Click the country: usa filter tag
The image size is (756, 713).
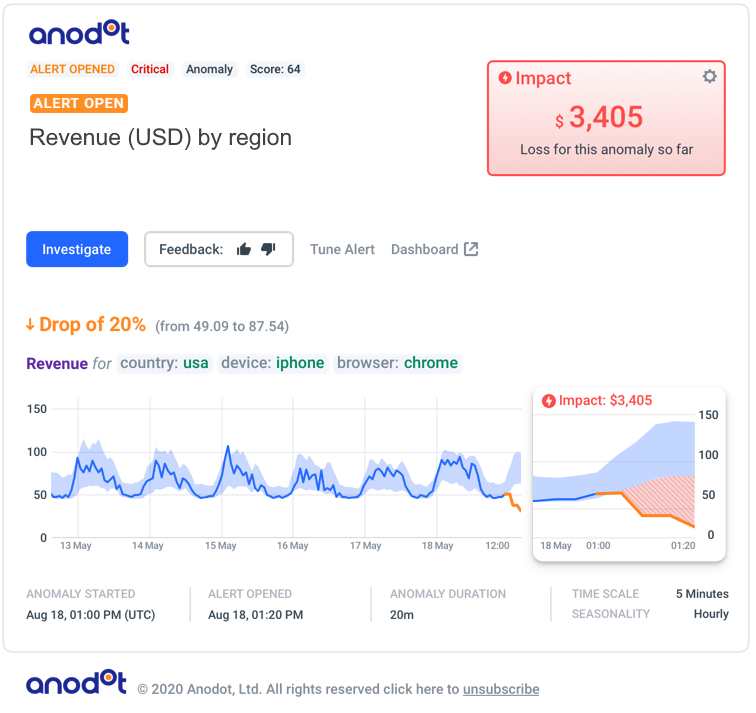tap(164, 363)
